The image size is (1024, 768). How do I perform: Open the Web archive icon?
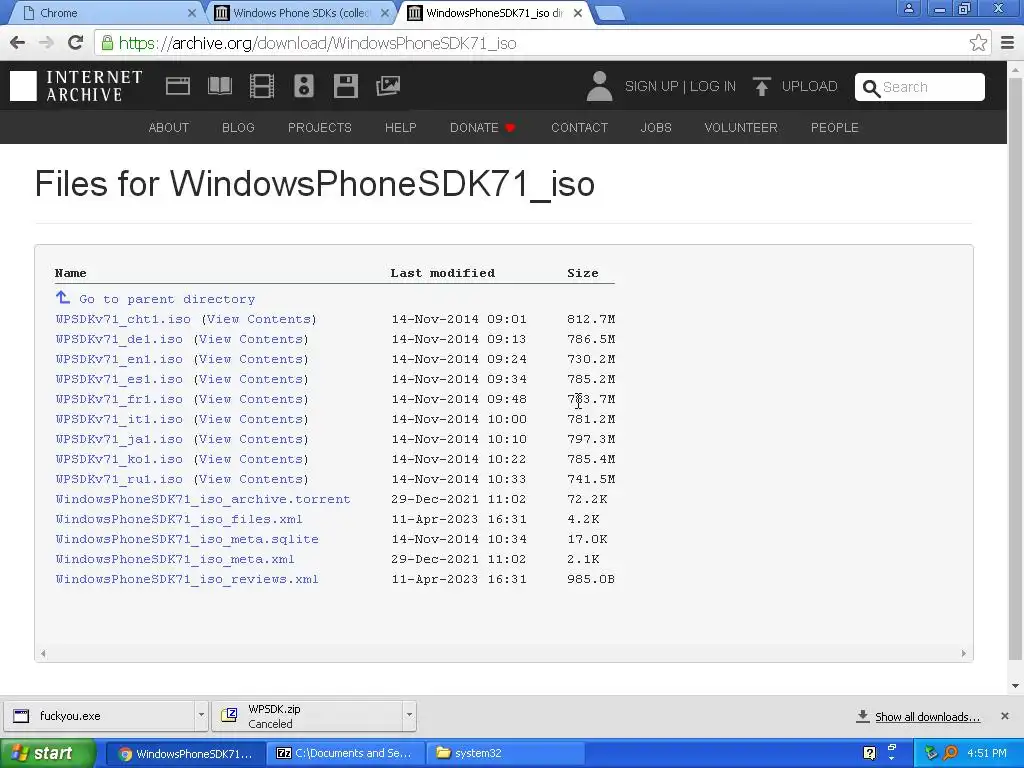pyautogui.click(x=178, y=86)
